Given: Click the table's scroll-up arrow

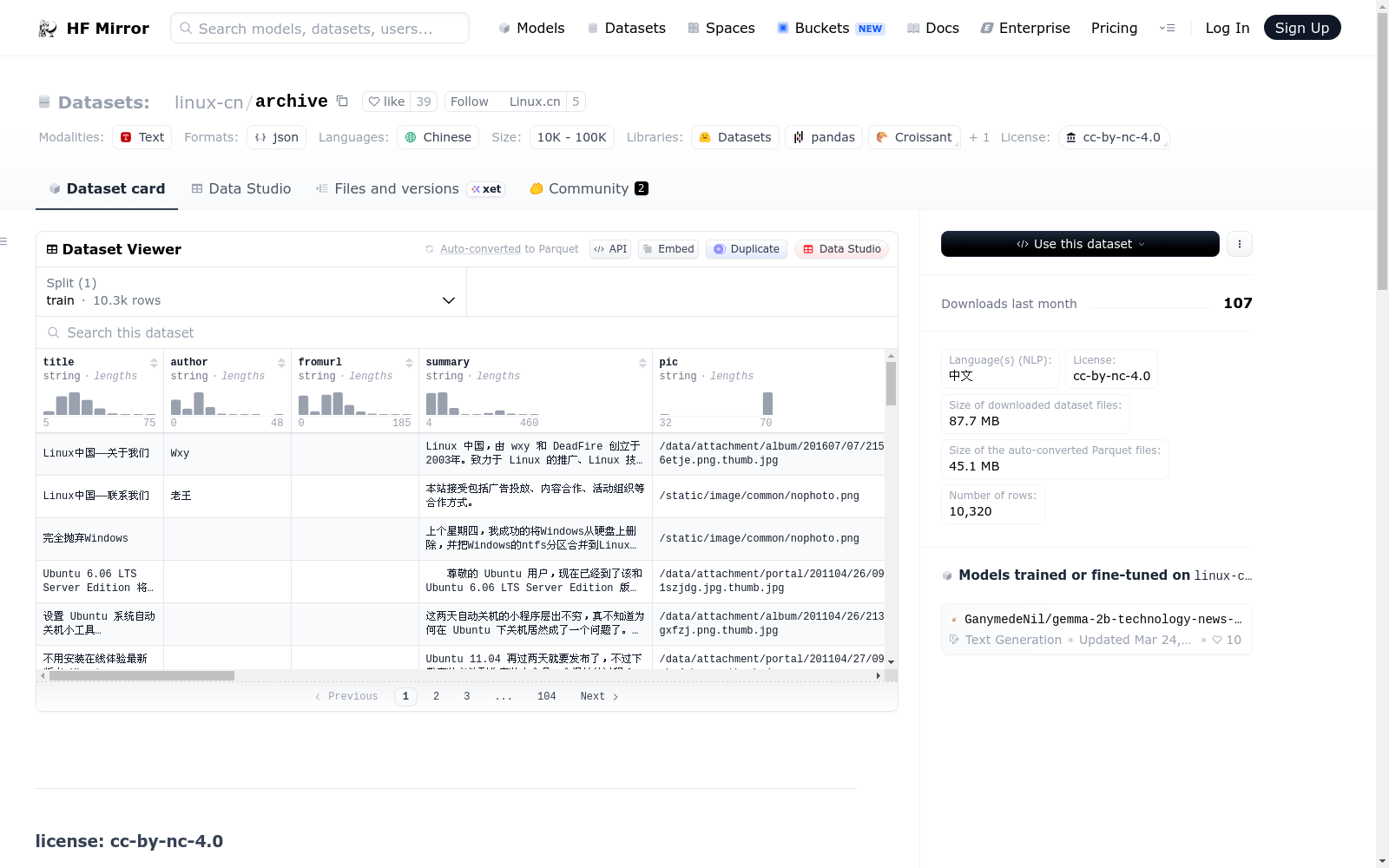Looking at the screenshot, I should point(891,356).
